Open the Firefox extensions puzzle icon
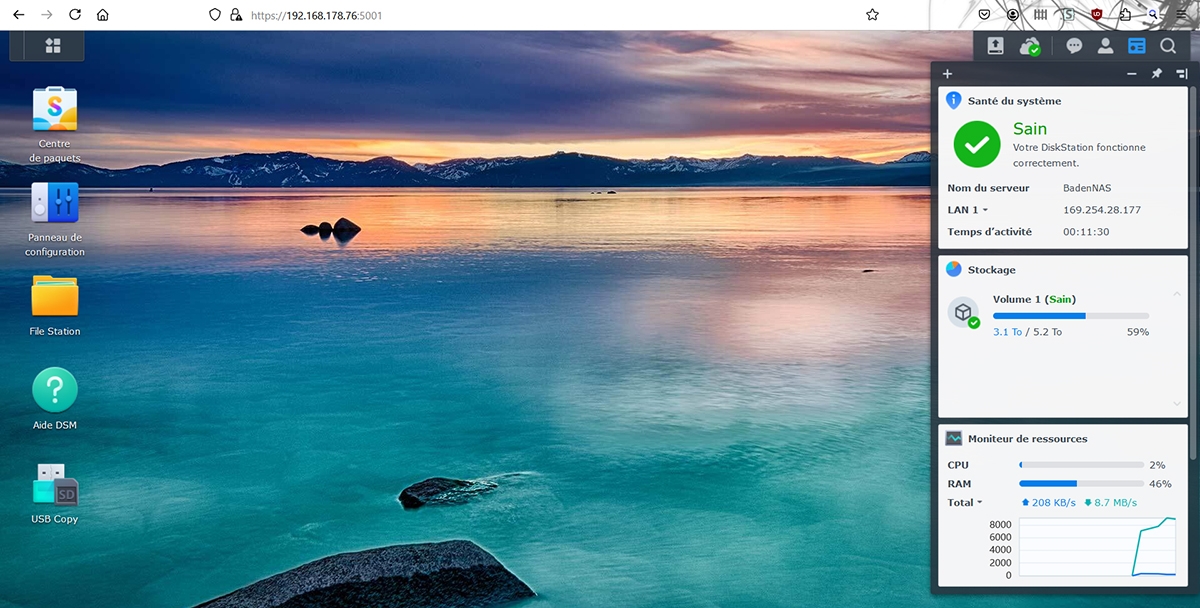Screen dimensions: 1200x608 click(x=1125, y=15)
